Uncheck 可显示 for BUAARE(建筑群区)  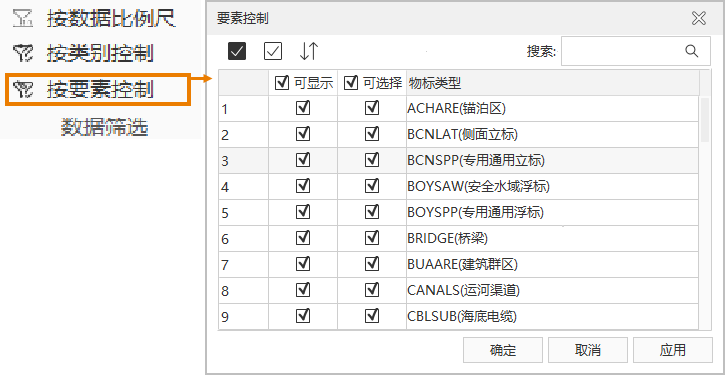pyautogui.click(x=303, y=264)
